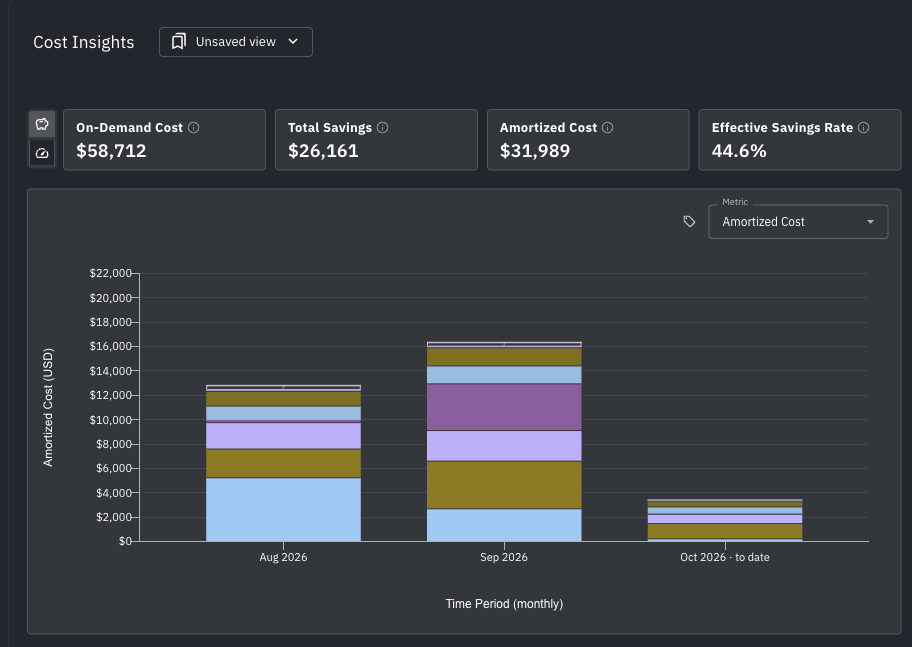
Task: Click the Total Savings $26,161 card
Action: (376, 140)
